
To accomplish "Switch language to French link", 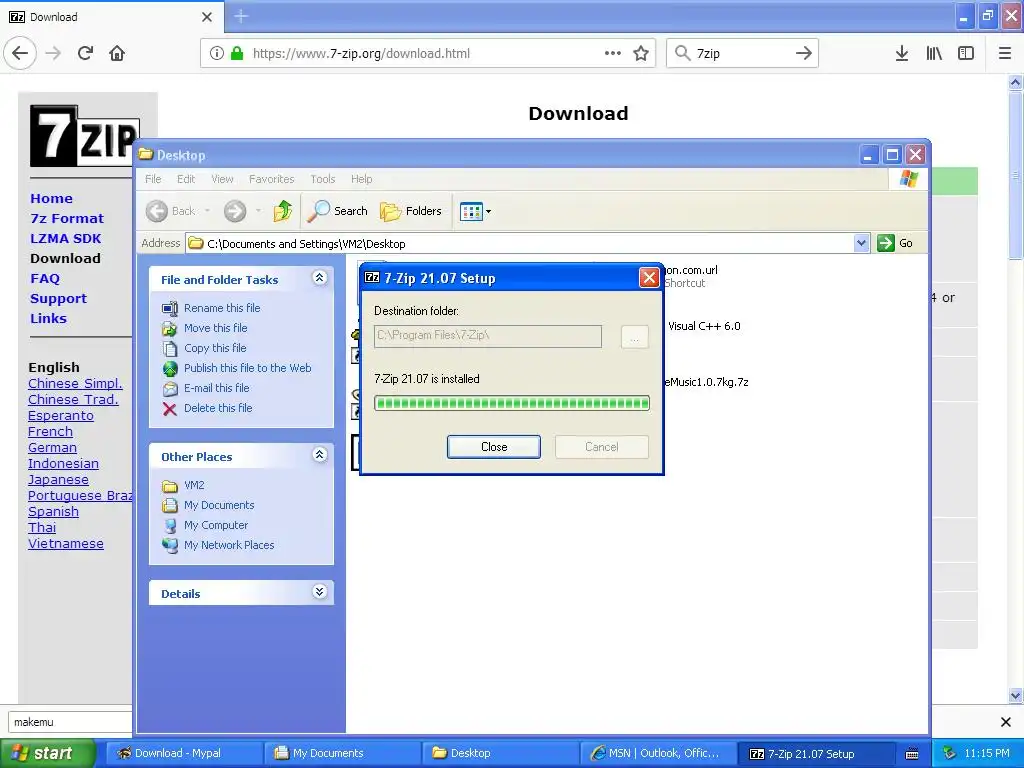I will pyautogui.click(x=50, y=432).
